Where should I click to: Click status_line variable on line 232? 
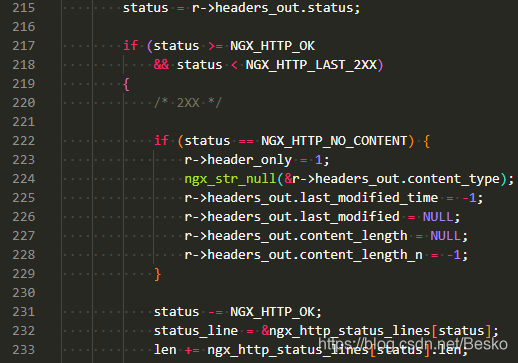(x=196, y=331)
